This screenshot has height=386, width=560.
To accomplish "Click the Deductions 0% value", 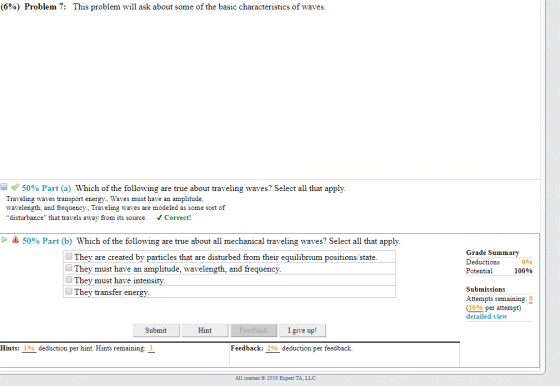I will point(527,262).
